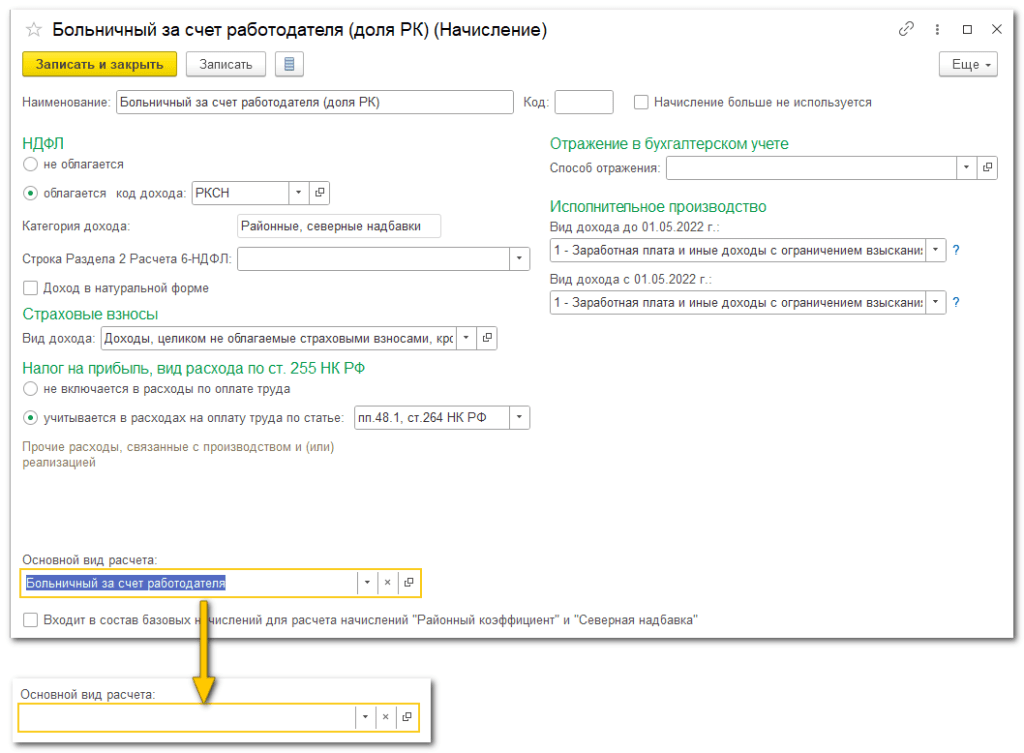Image resolution: width=1024 pixels, height=753 pixels.
Task: Open the Еще menu
Action: 968,65
